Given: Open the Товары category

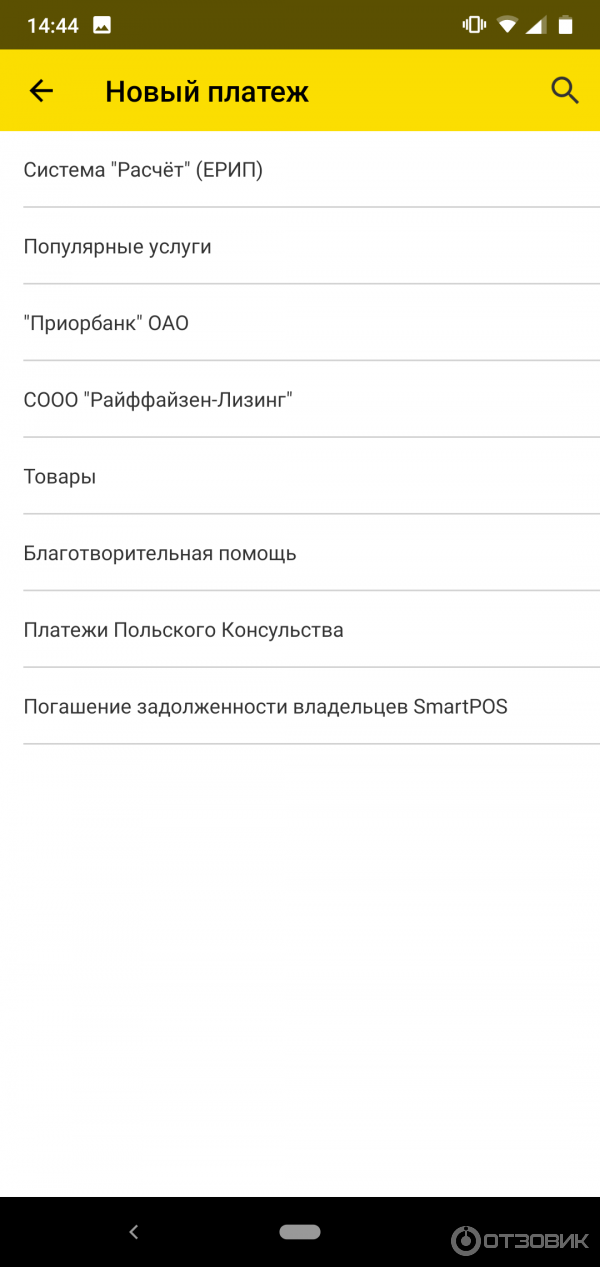Looking at the screenshot, I should coord(60,477).
